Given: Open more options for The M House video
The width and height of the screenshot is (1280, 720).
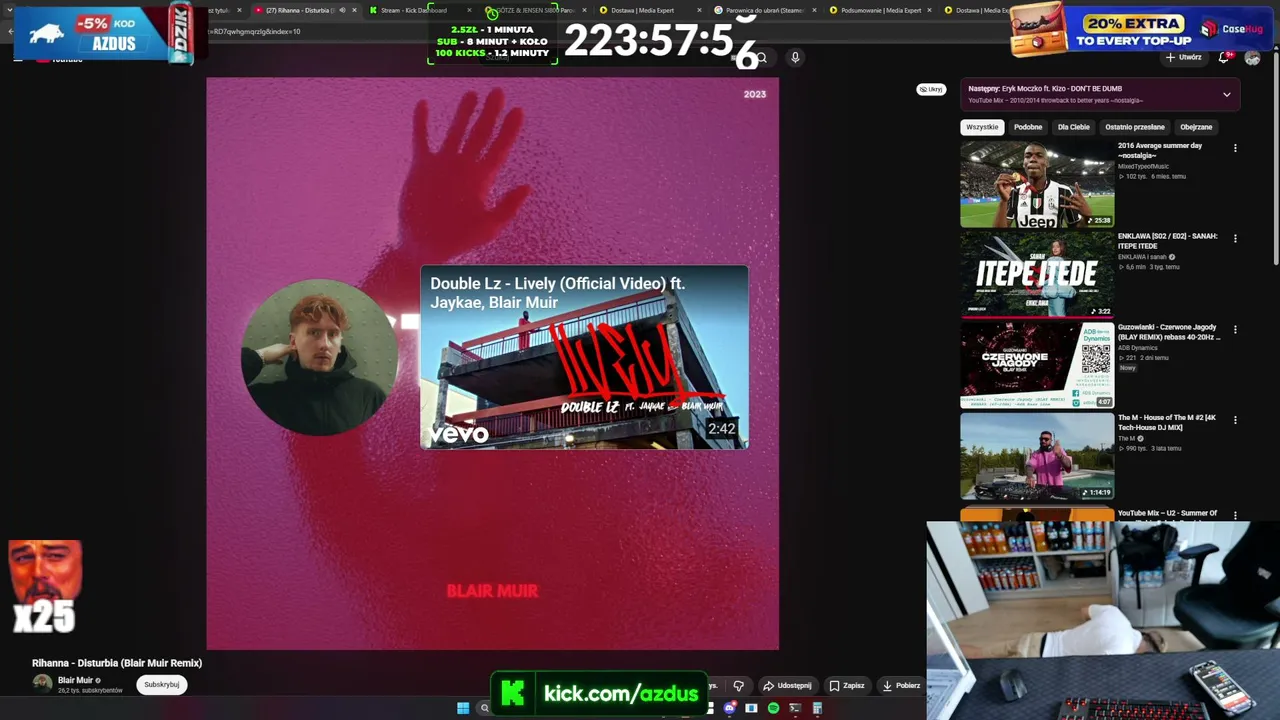Looking at the screenshot, I should (1235, 420).
